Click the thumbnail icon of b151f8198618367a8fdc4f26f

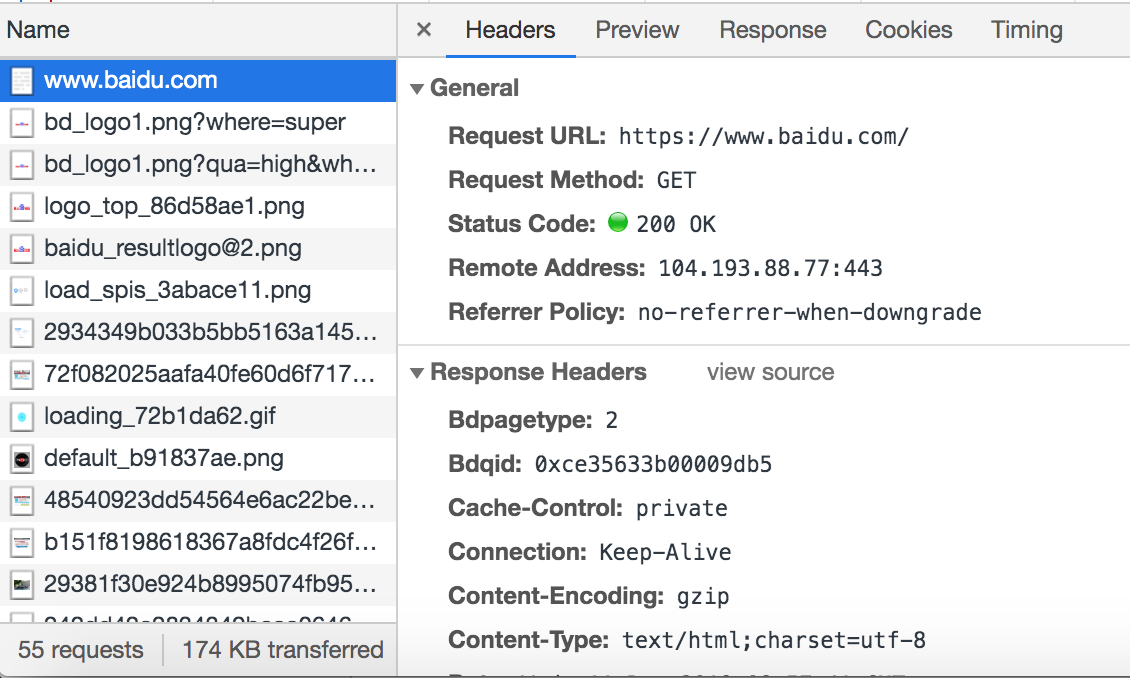pyautogui.click(x=22, y=543)
